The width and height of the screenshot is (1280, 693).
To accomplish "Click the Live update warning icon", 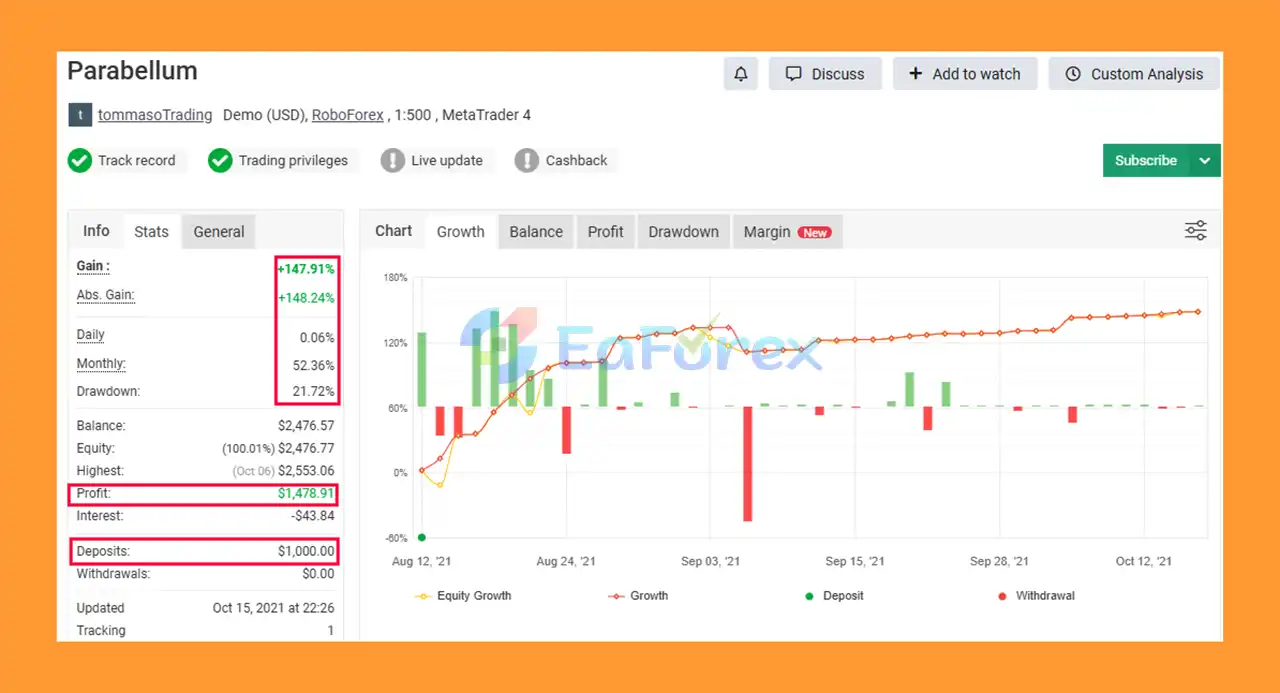I will tap(393, 160).
